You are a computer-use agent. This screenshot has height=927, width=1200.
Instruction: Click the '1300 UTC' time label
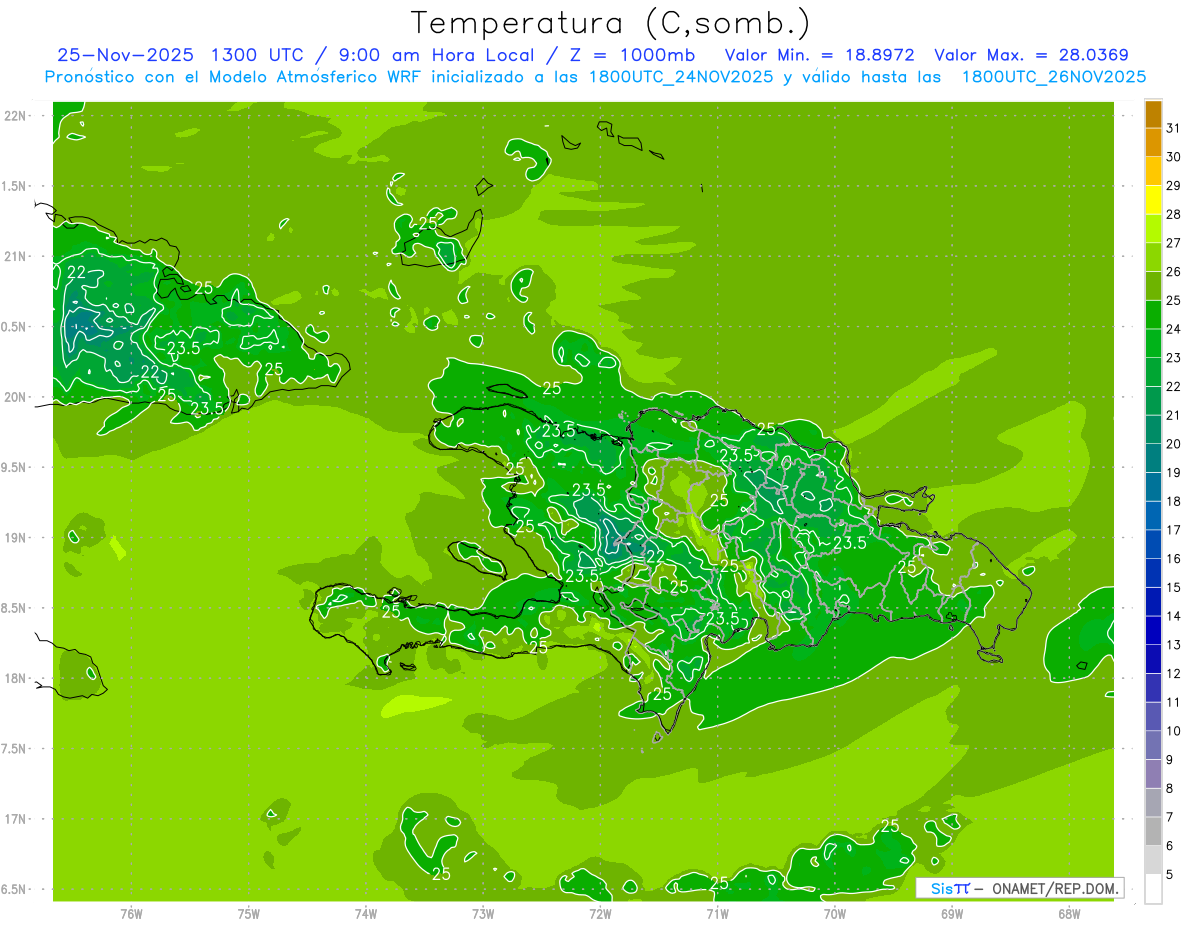click(x=259, y=55)
